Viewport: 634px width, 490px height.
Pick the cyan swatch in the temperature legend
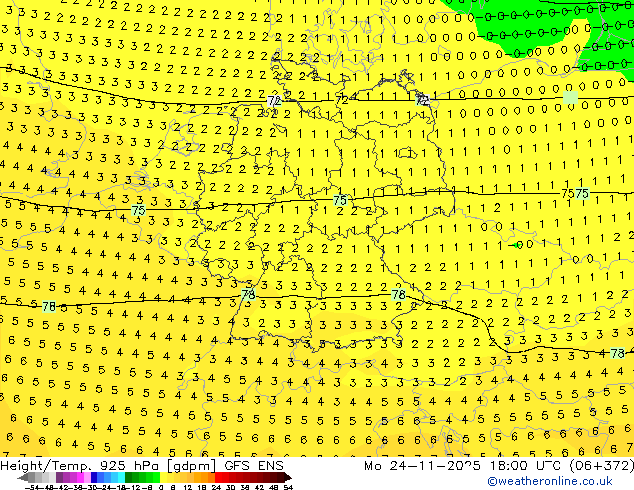point(121,477)
